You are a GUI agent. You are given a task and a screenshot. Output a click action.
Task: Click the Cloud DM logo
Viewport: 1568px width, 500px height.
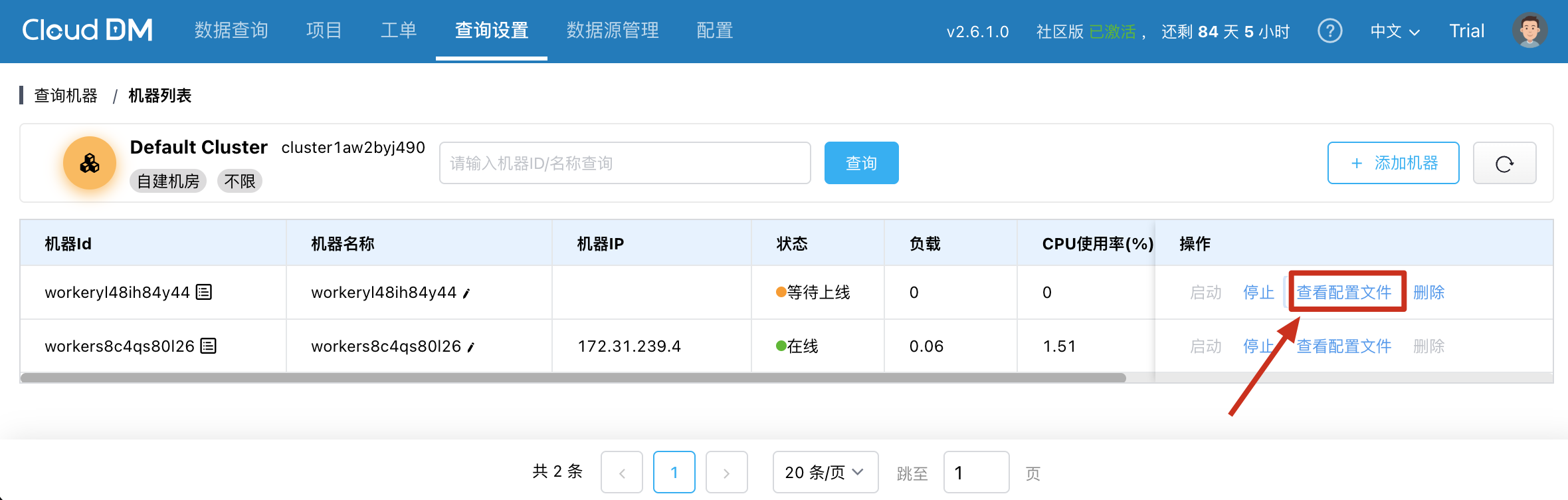tap(87, 31)
